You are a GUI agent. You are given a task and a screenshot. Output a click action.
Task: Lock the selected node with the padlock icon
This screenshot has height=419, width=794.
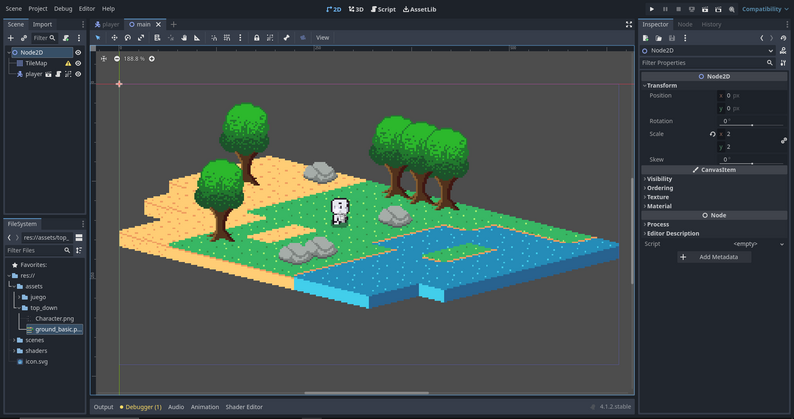(257, 38)
